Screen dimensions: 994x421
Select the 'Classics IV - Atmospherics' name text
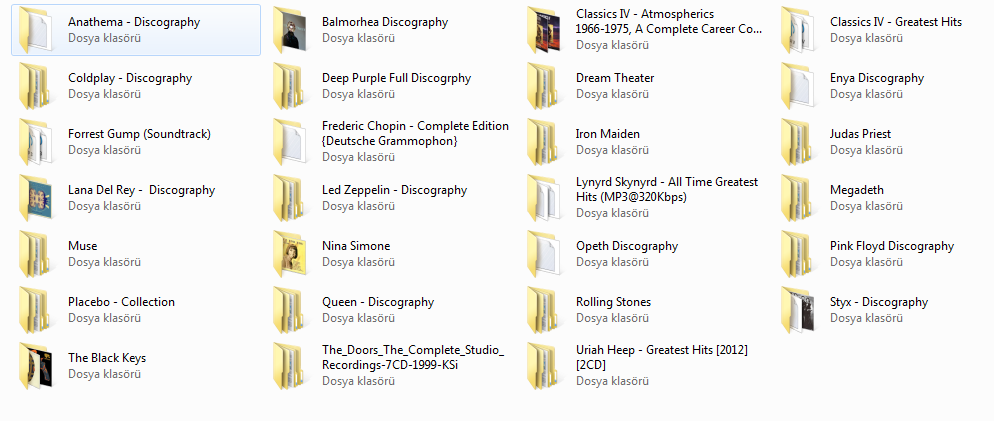pyautogui.click(x=645, y=14)
